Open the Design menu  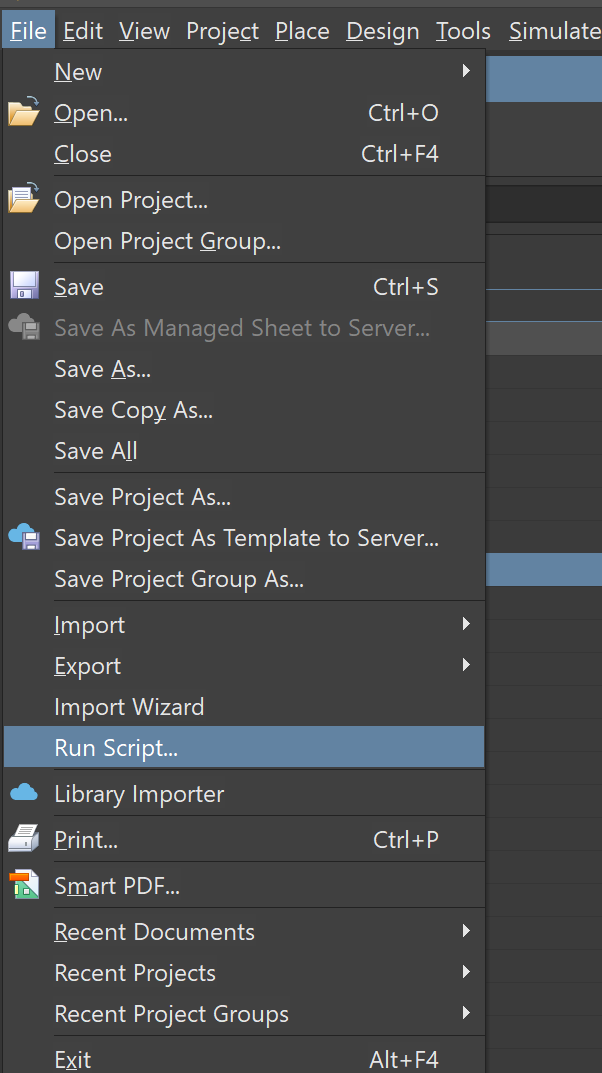[x=382, y=31]
